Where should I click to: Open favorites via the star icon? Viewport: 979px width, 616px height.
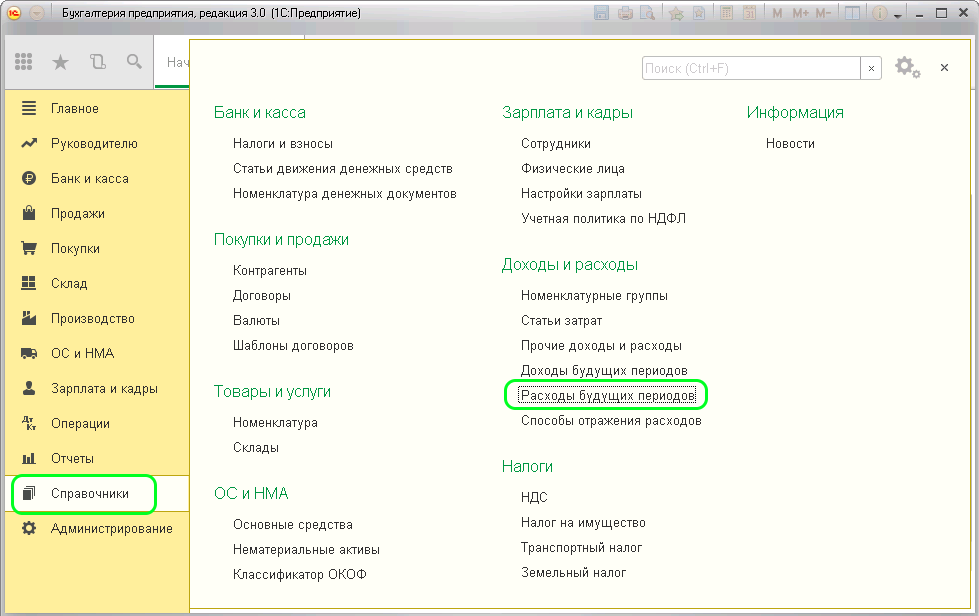point(60,62)
